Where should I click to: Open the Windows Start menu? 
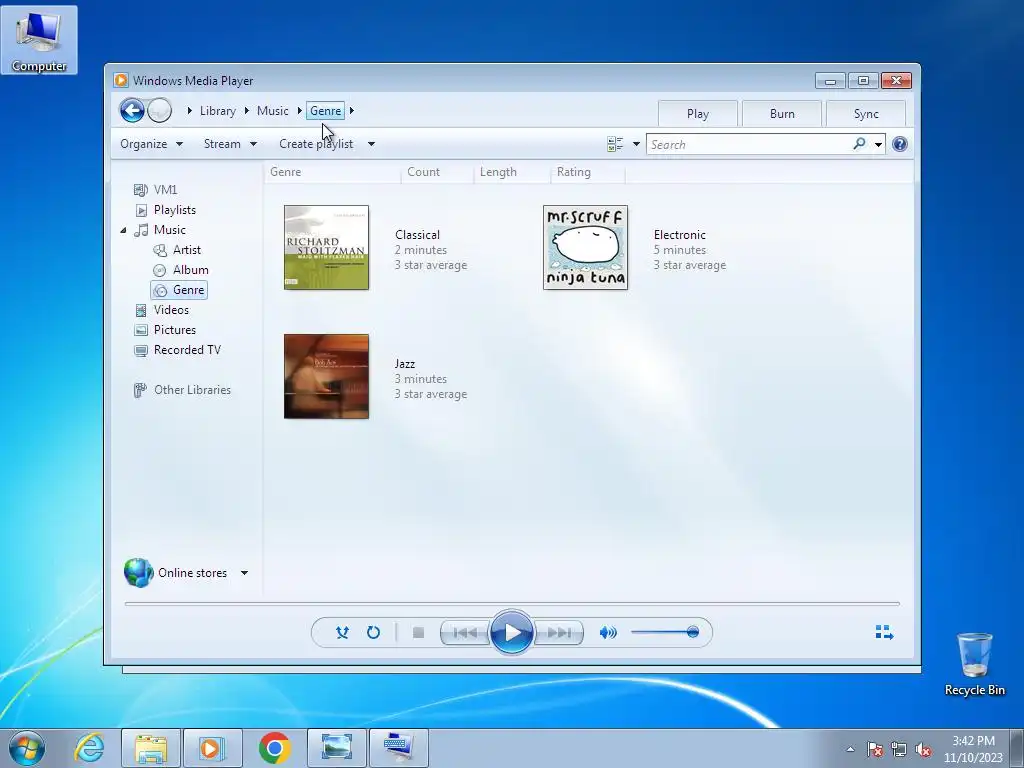tap(27, 748)
